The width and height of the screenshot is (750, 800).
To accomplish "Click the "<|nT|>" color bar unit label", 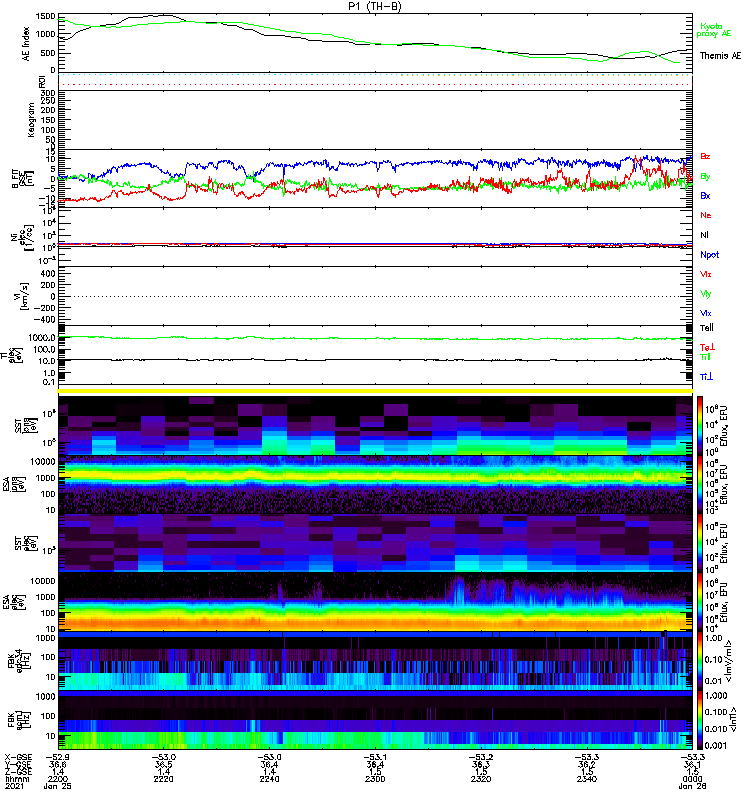I will point(735,719).
